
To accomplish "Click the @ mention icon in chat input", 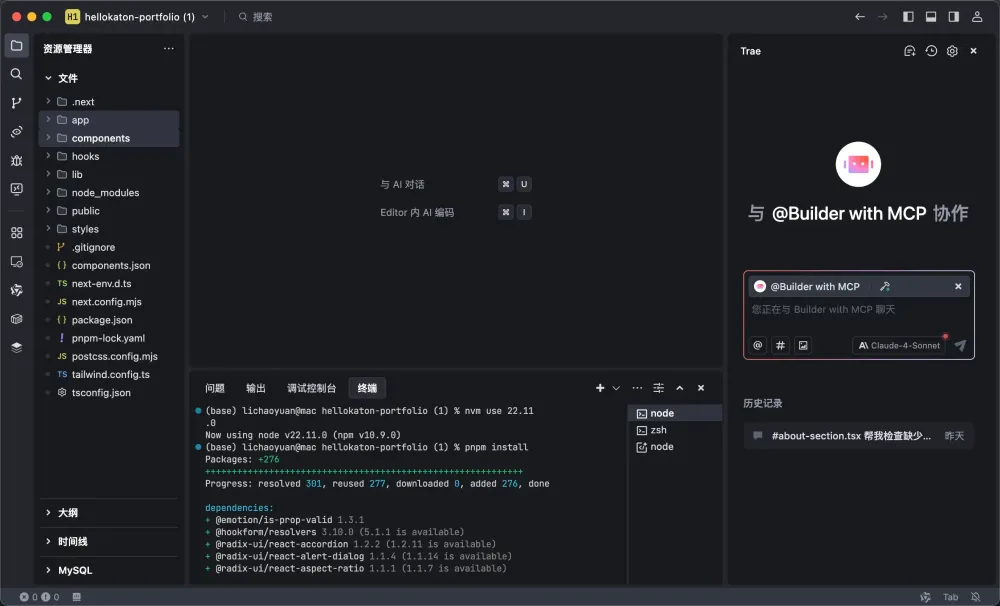I will click(758, 345).
